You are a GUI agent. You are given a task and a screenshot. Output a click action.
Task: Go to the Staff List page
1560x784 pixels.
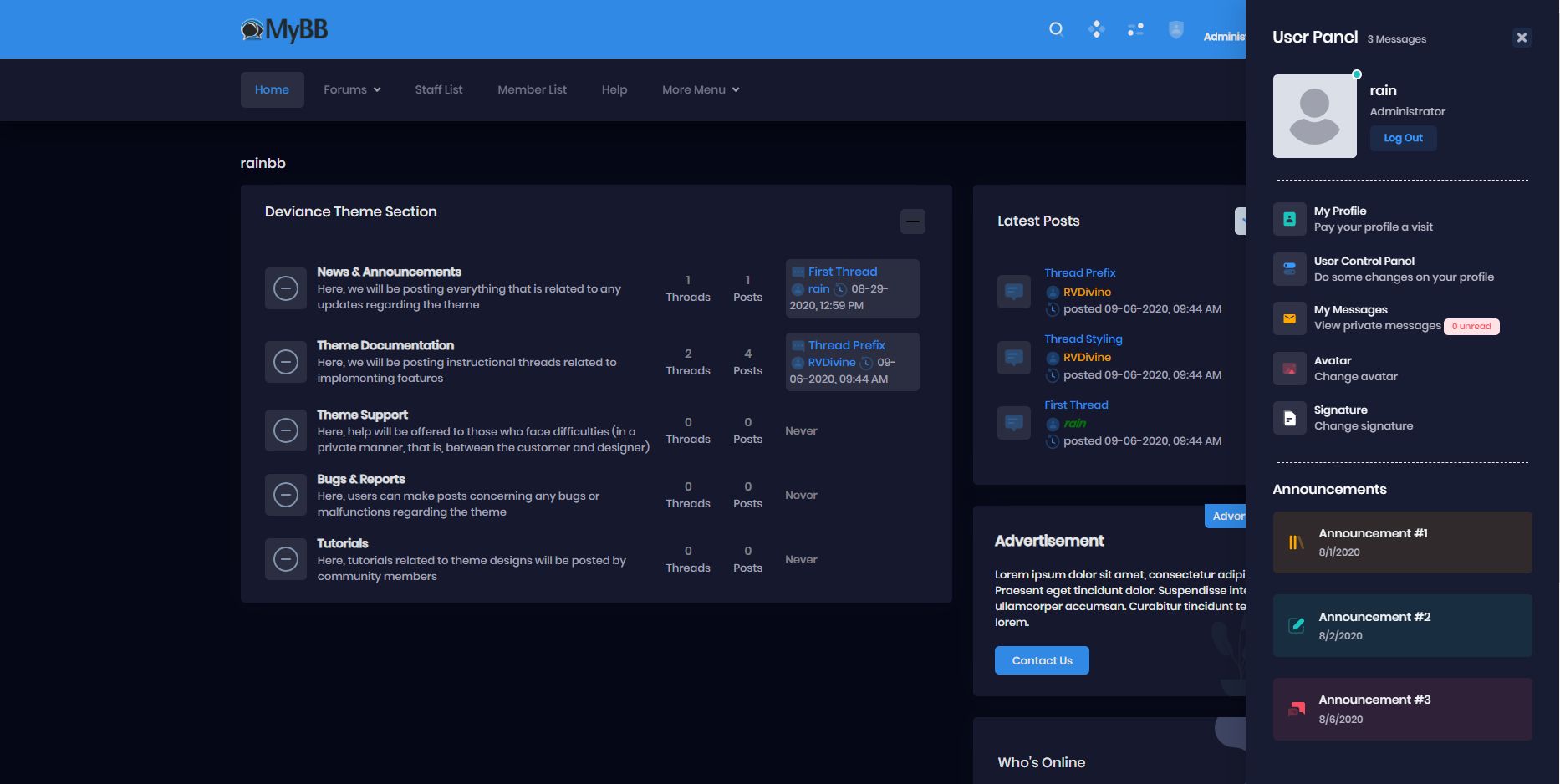pyautogui.click(x=439, y=89)
